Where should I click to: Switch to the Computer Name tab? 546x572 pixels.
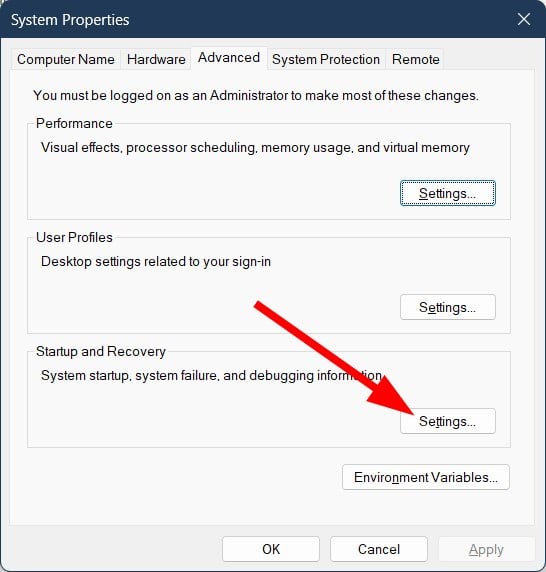[66, 59]
